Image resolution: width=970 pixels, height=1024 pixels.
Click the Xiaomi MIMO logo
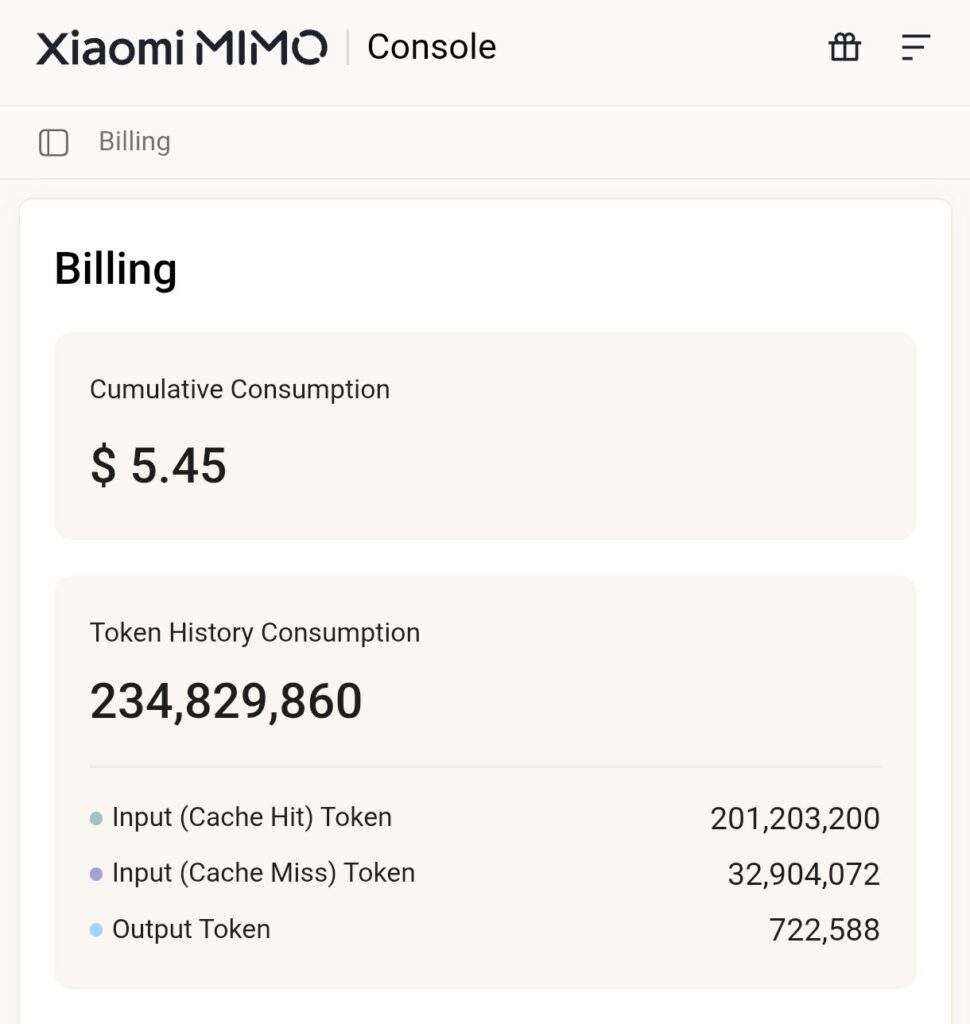tap(182, 48)
